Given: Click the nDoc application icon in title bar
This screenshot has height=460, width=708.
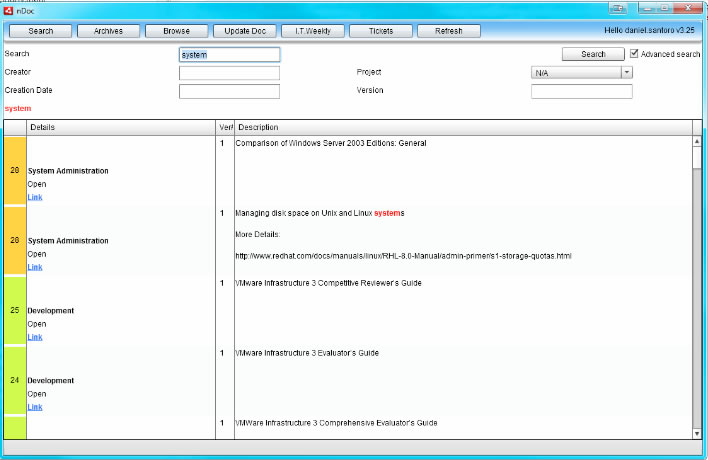Looking at the screenshot, I should point(10,9).
